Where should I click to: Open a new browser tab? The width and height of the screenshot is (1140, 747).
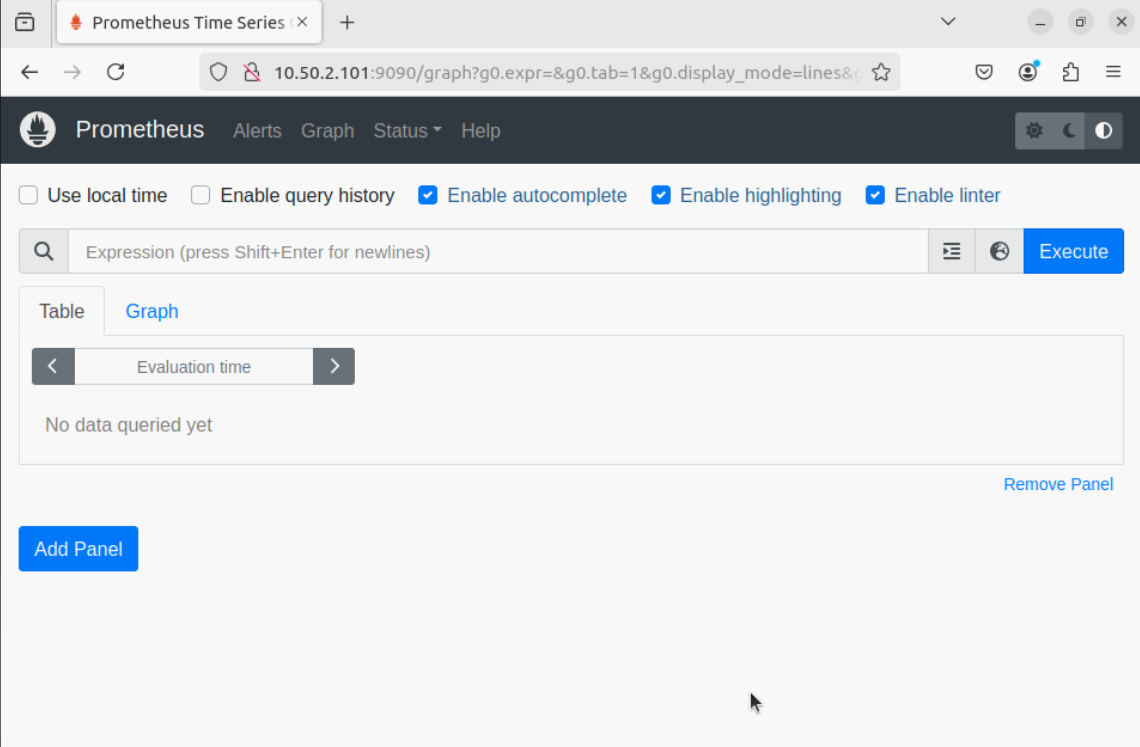347,23
